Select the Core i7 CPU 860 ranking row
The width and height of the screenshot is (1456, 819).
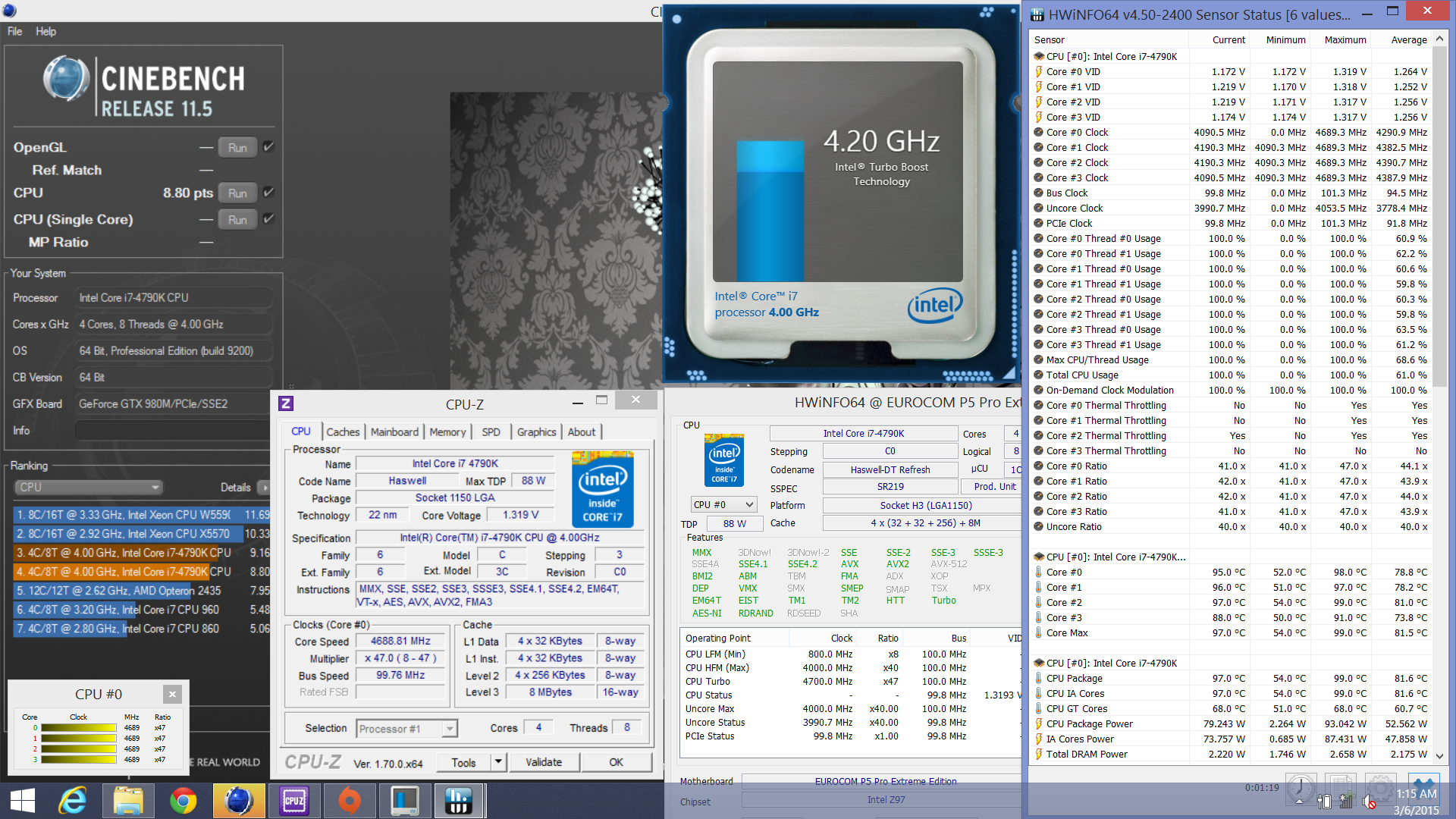pos(141,629)
